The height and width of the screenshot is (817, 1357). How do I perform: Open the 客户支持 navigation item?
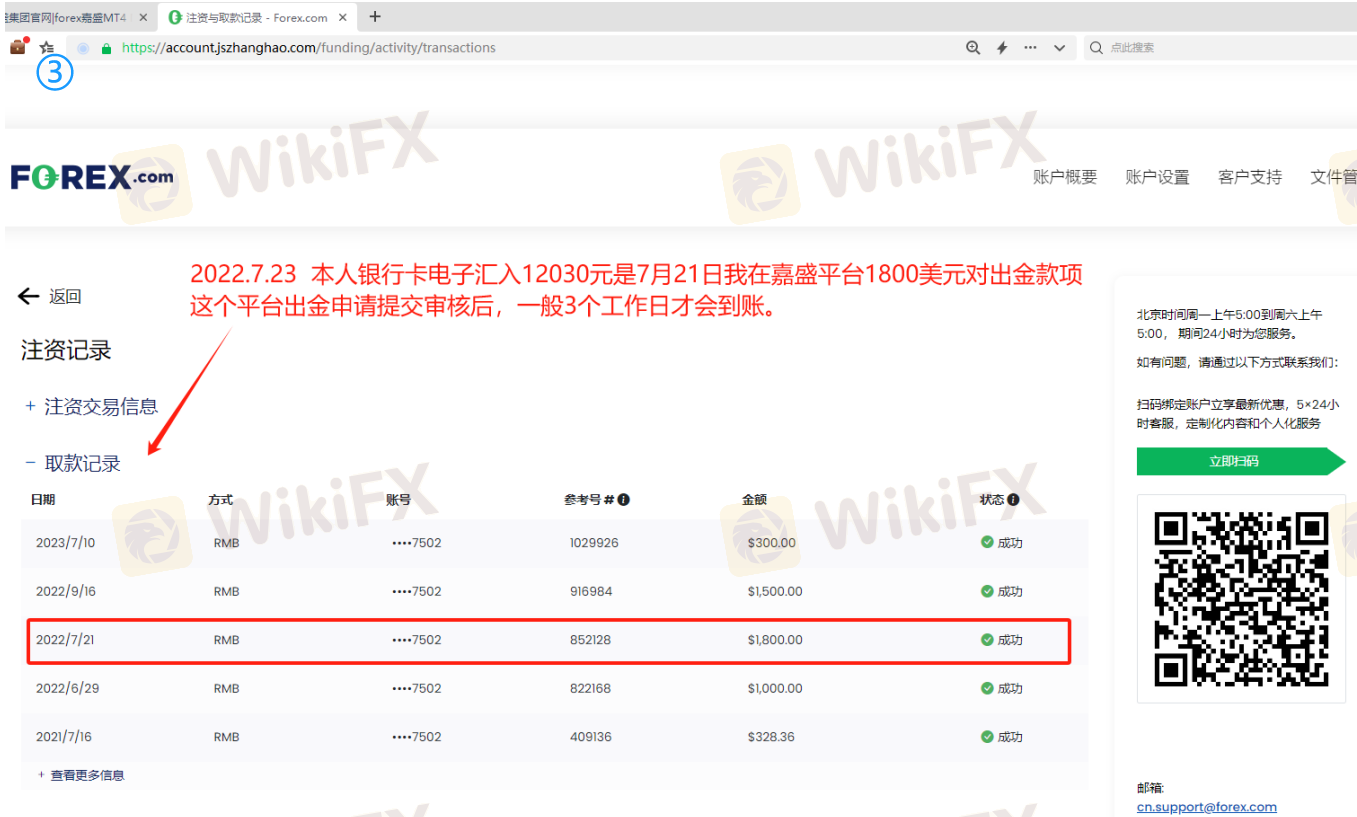pos(1250,177)
